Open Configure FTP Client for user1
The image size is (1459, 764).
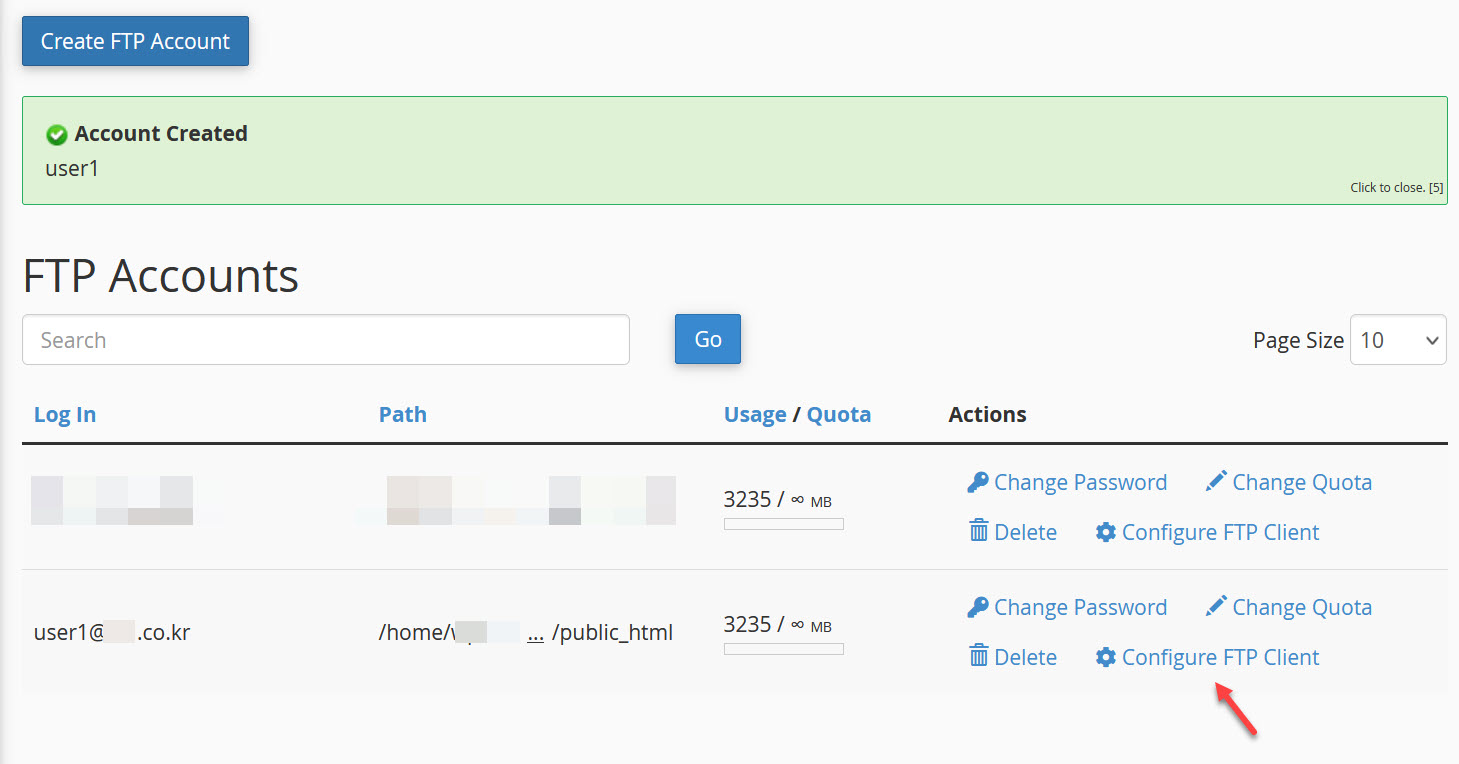[x=1220, y=656]
